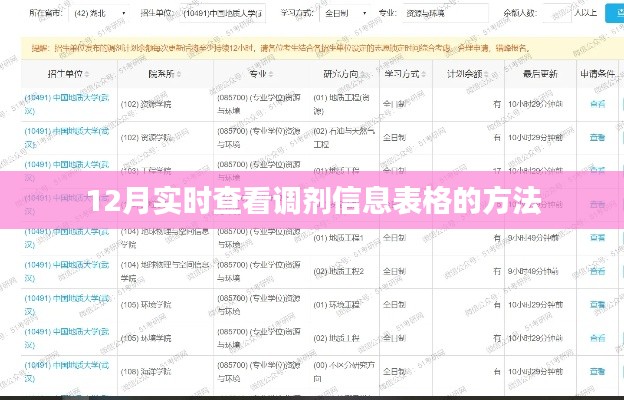Sort by the 院系所 column arrows

click(x=179, y=74)
